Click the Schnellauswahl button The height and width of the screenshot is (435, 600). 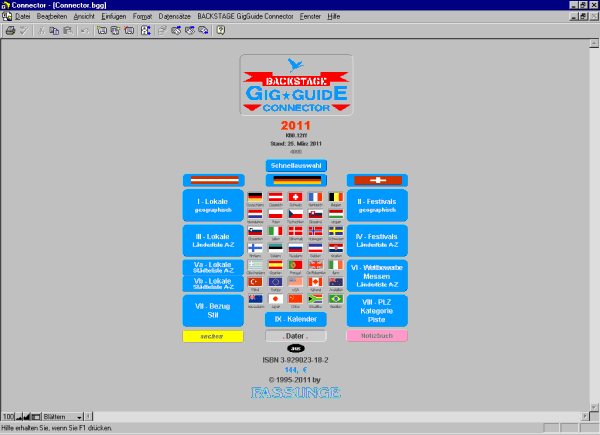[x=295, y=165]
